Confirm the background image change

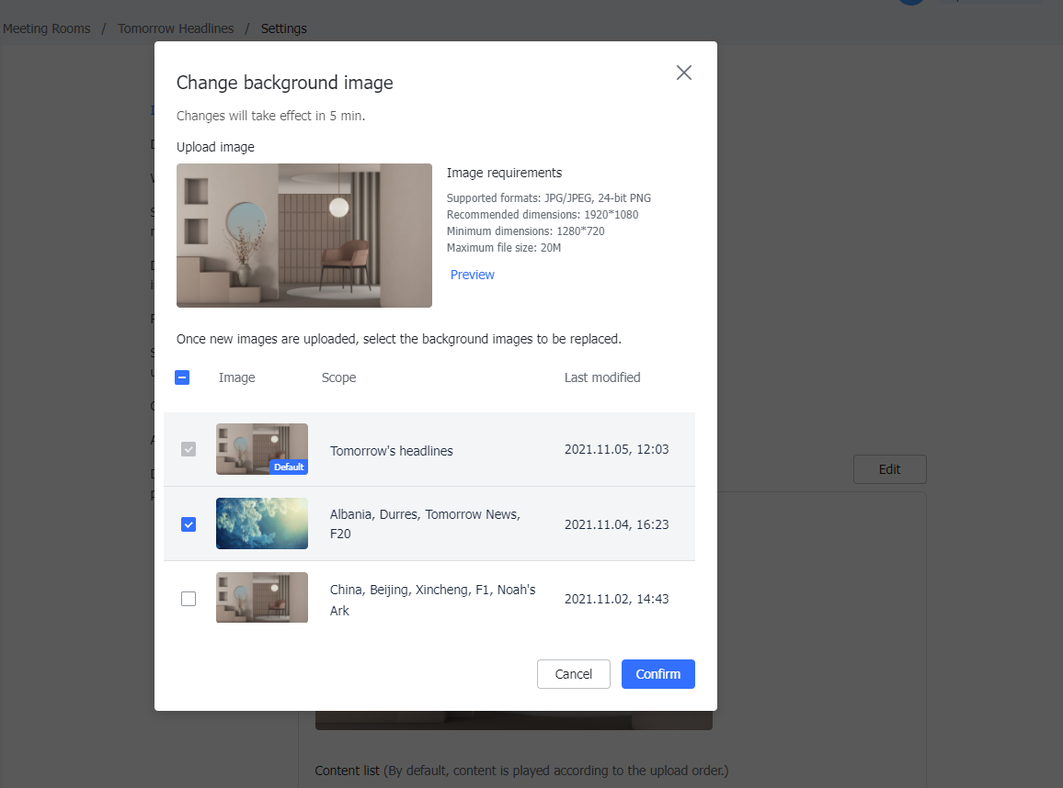(x=657, y=674)
